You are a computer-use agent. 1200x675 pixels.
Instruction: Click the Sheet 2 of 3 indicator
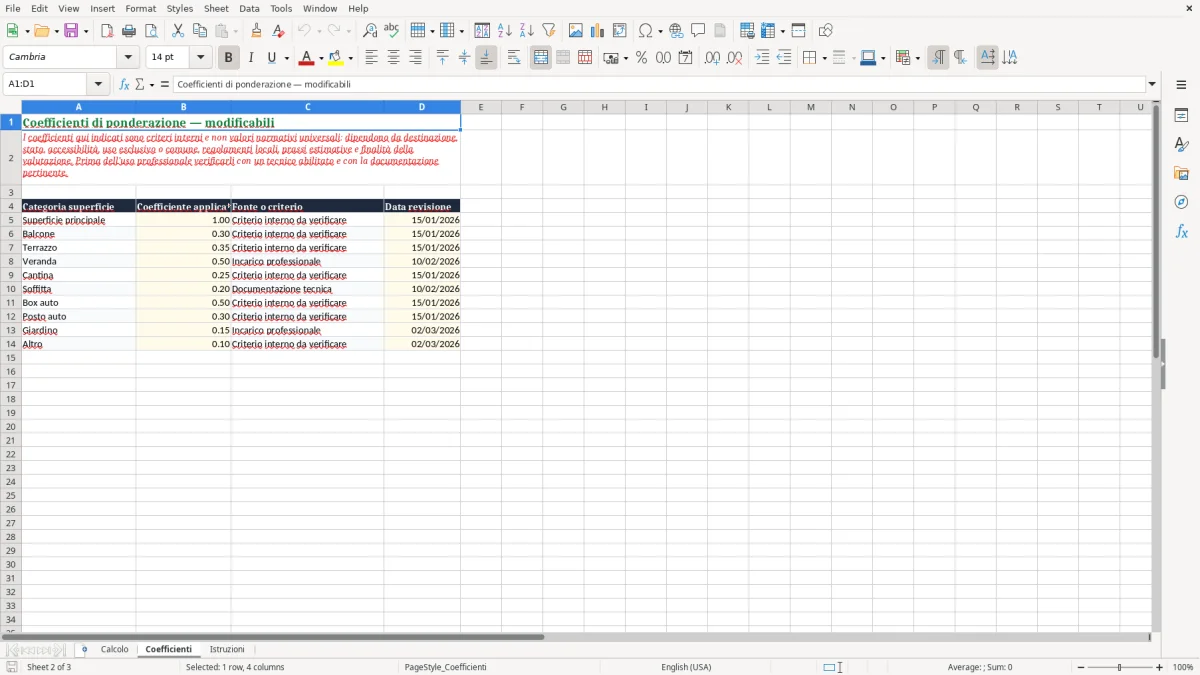(49, 667)
